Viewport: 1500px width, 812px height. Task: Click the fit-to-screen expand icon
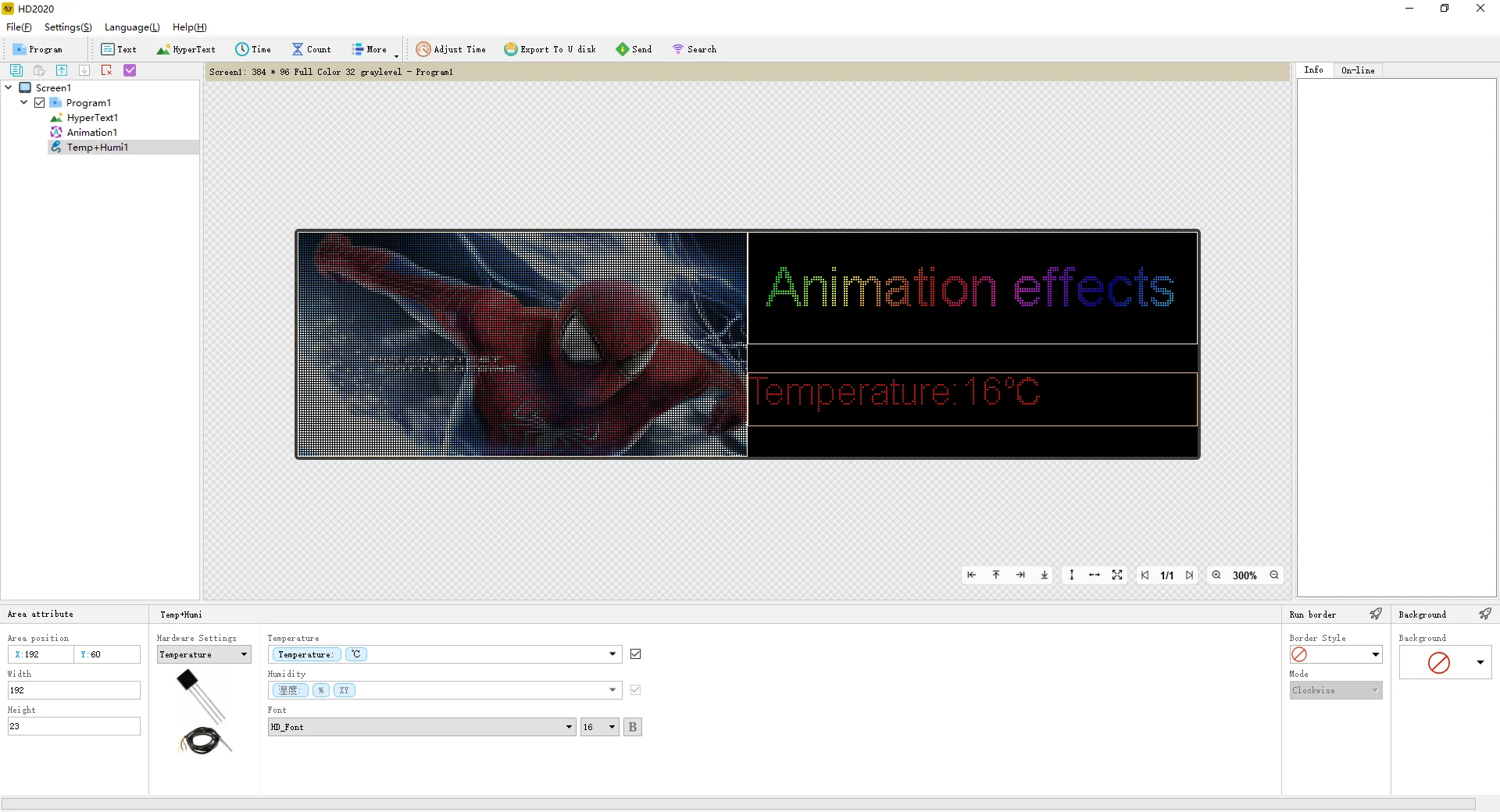click(1117, 575)
